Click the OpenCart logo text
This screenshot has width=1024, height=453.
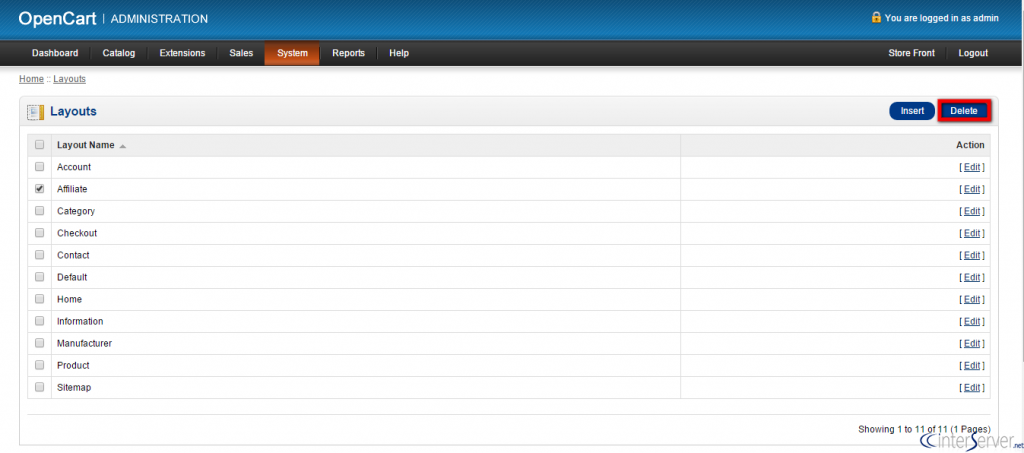(57, 18)
